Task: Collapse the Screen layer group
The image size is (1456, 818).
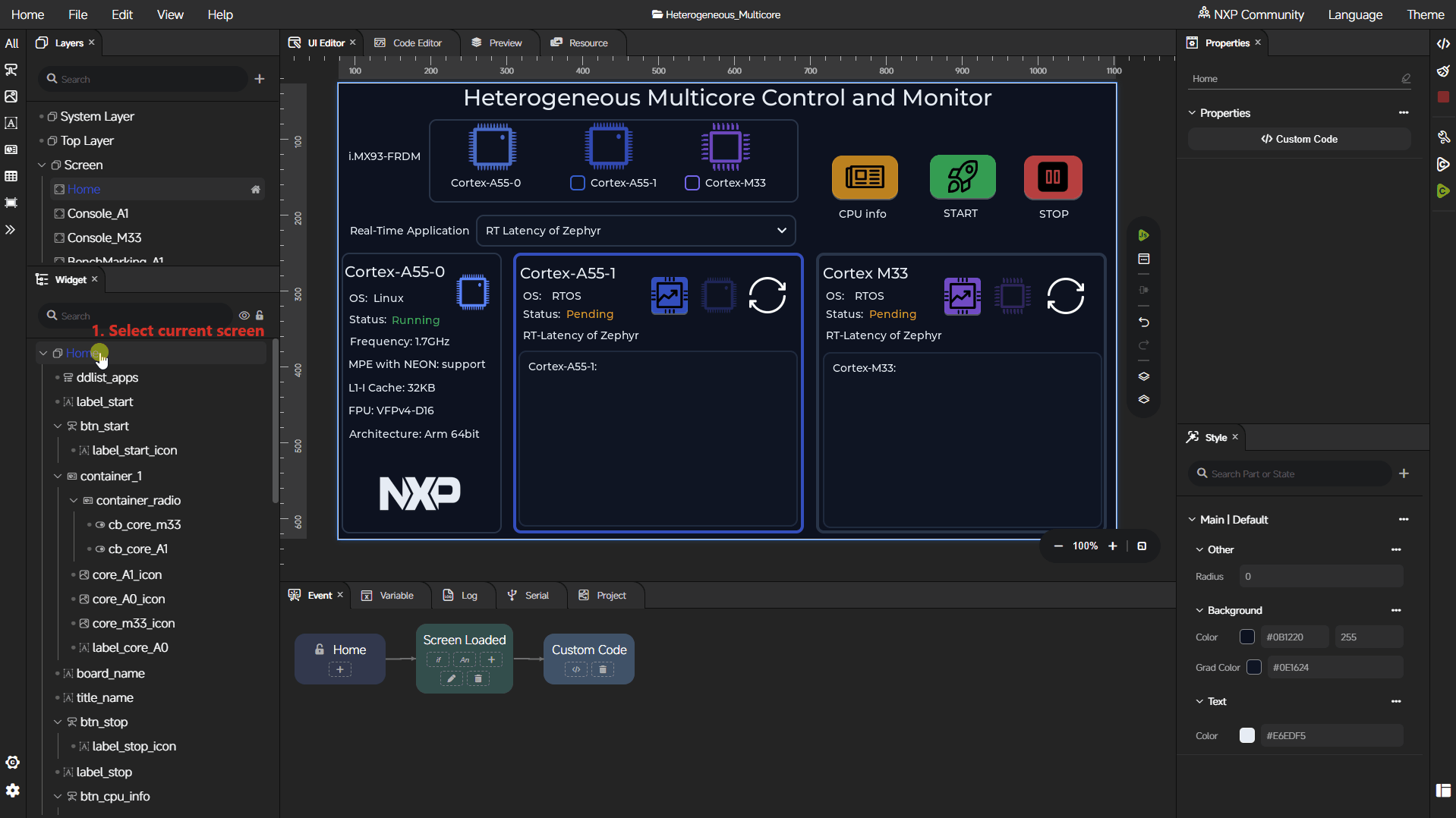Action: [x=43, y=165]
